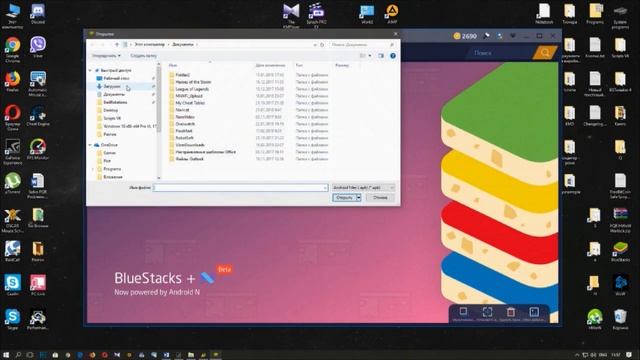The image size is (640, 360).
Task: Select Games folder under OneDrive
Action: pos(109,153)
